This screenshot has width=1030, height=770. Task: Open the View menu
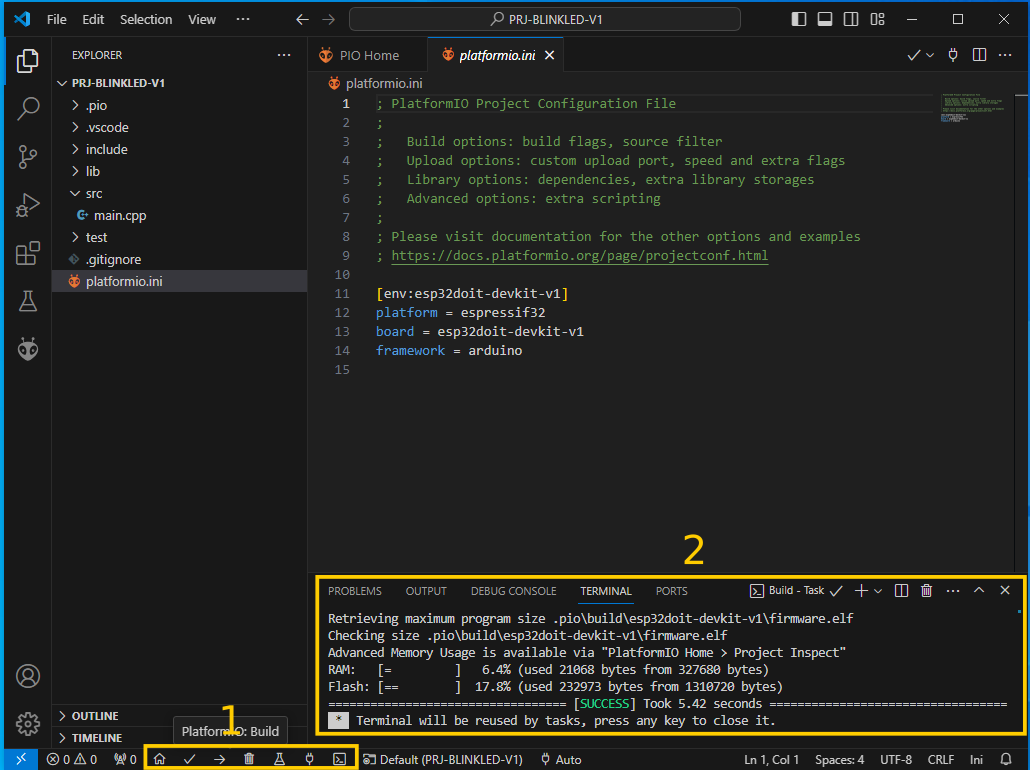tap(202, 19)
